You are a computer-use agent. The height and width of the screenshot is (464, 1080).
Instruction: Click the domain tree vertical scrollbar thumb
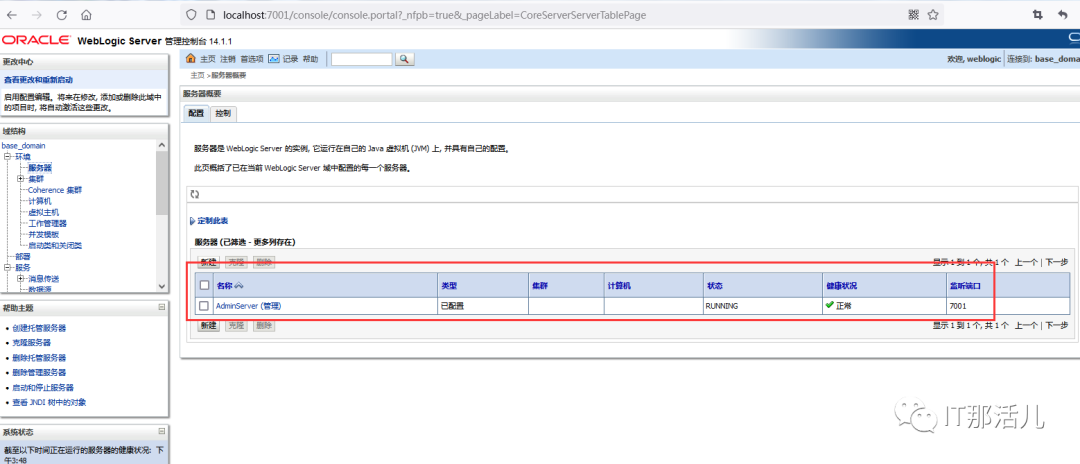[x=162, y=183]
